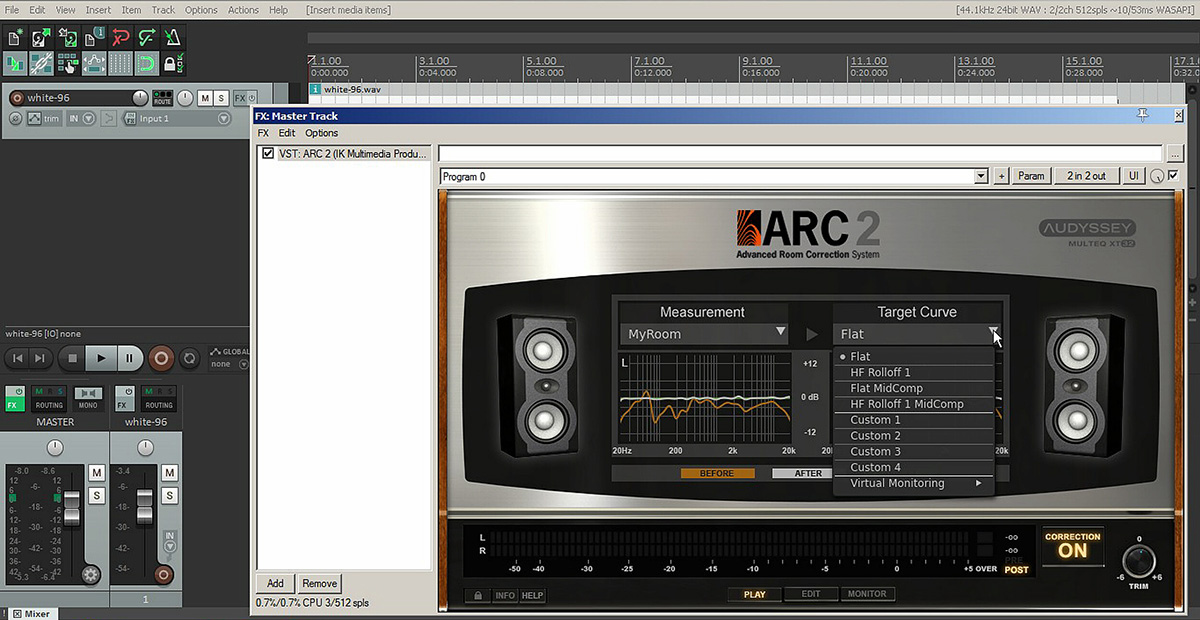This screenshot has height=620, width=1200.
Task: Open Project Settings toolbar icon
Action: (x=94, y=38)
